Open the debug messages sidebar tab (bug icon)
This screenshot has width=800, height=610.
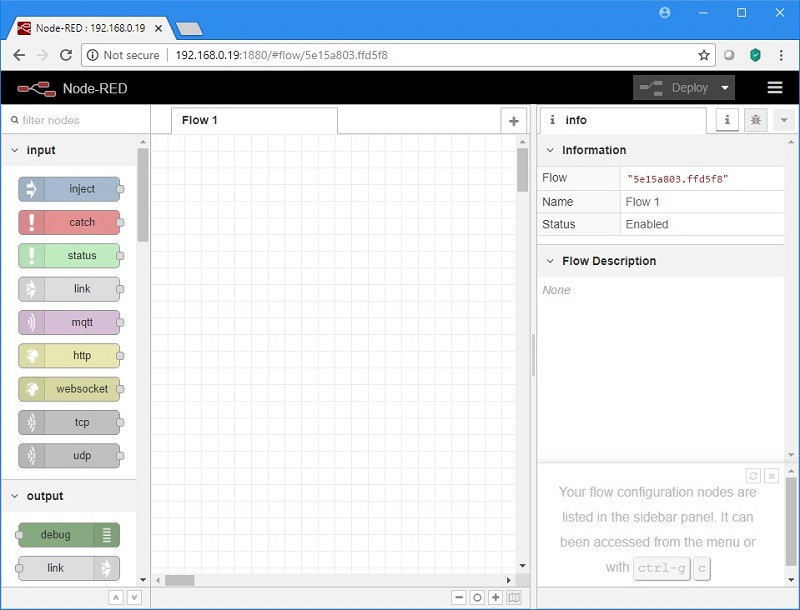[x=756, y=120]
